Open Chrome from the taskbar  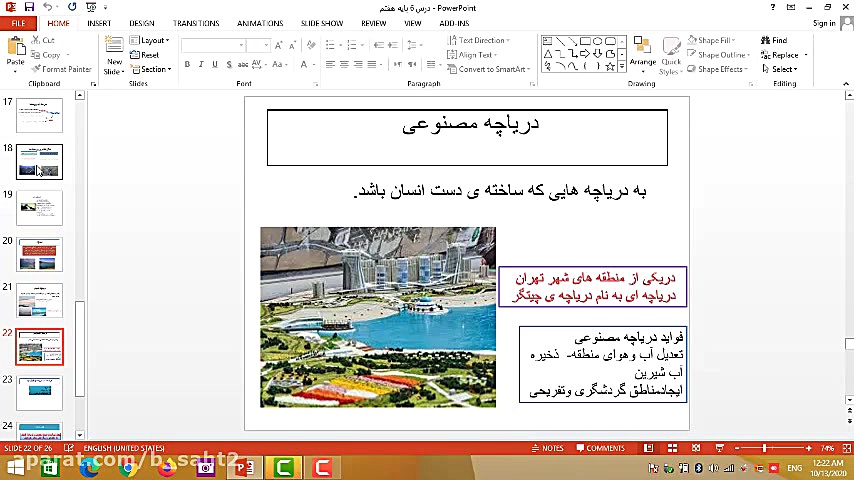[129, 467]
